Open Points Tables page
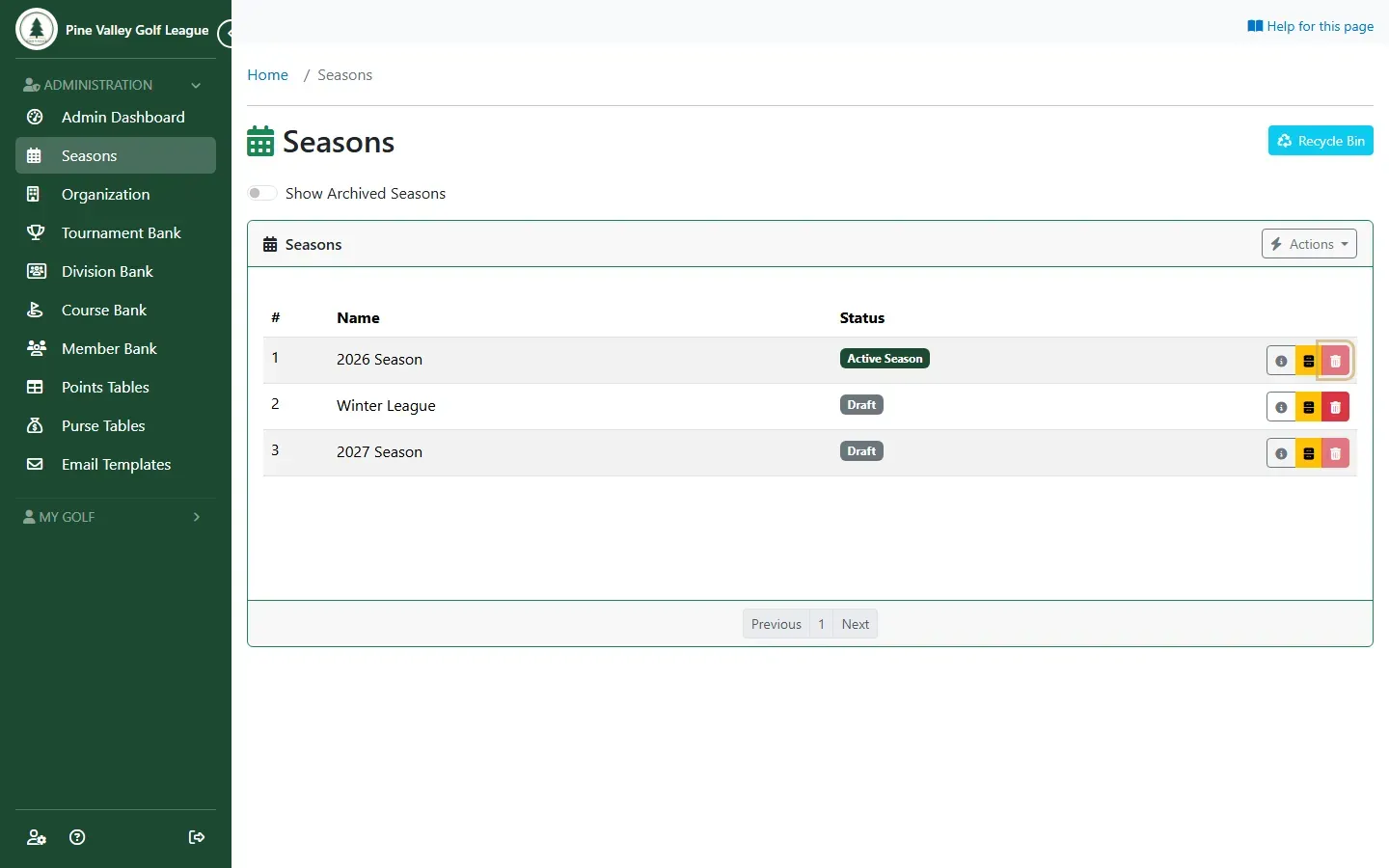This screenshot has width=1389, height=868. [116, 387]
